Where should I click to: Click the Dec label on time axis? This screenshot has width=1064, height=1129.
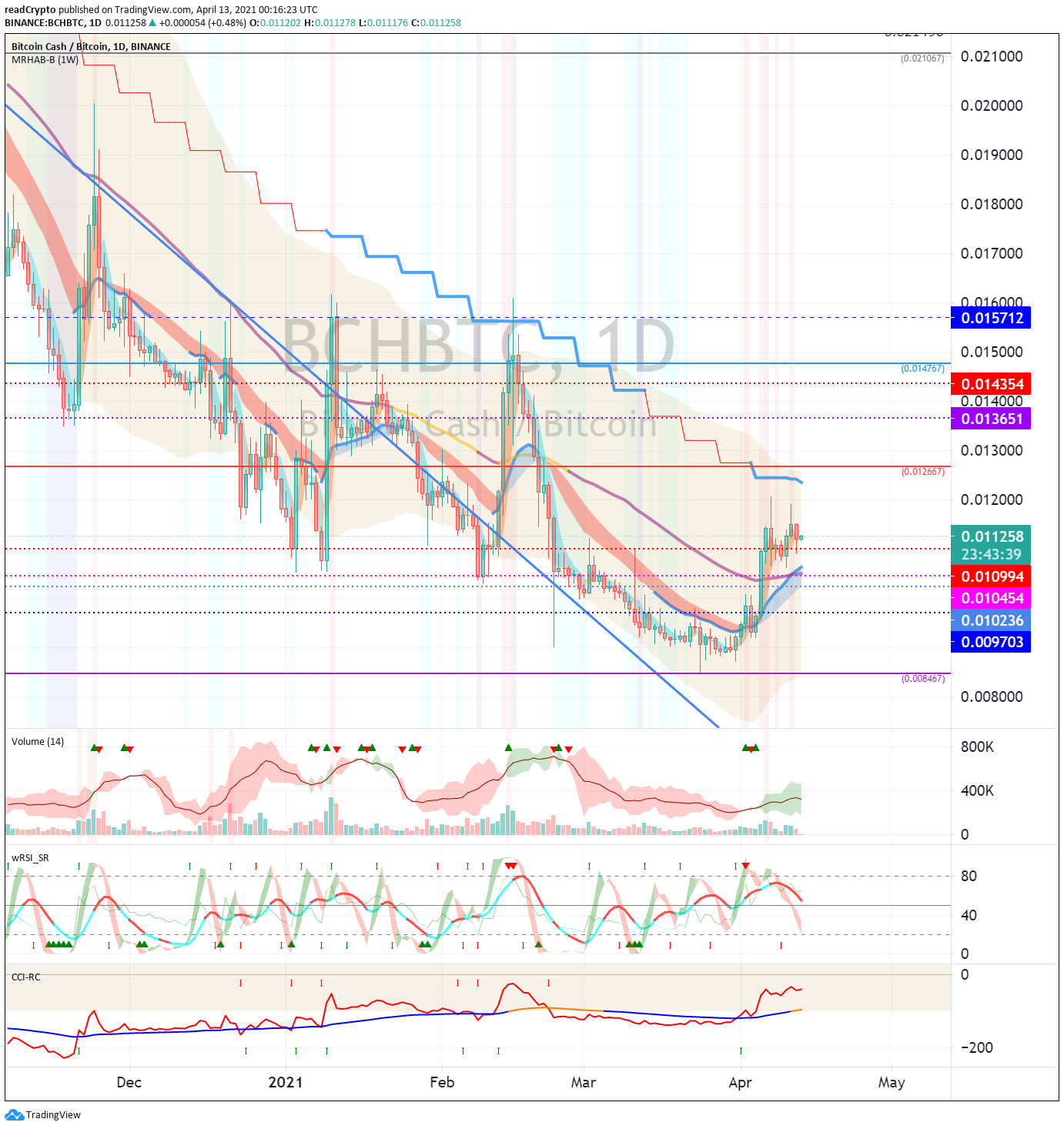[129, 1082]
